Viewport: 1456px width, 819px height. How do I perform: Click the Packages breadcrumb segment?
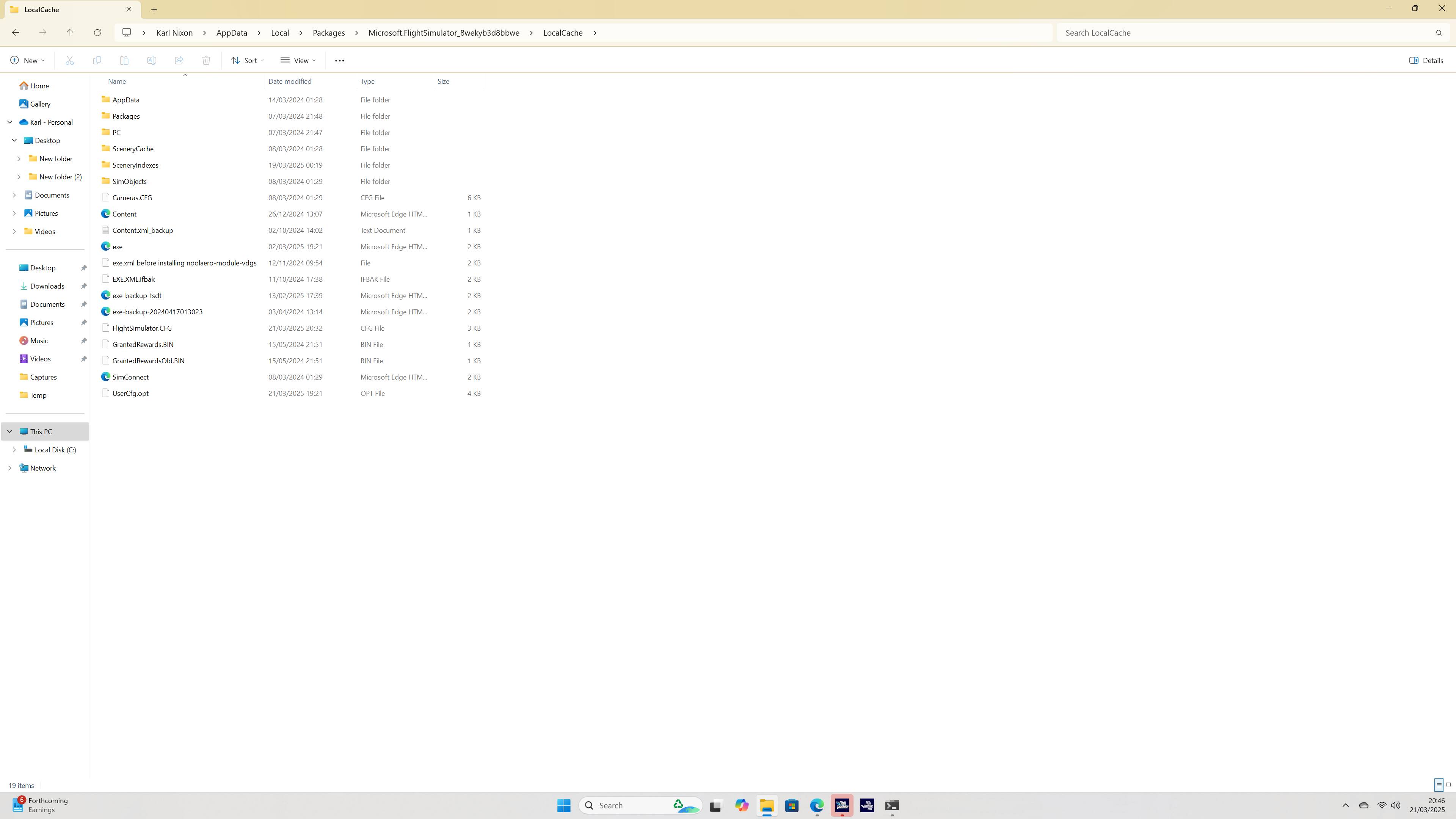tap(328, 33)
